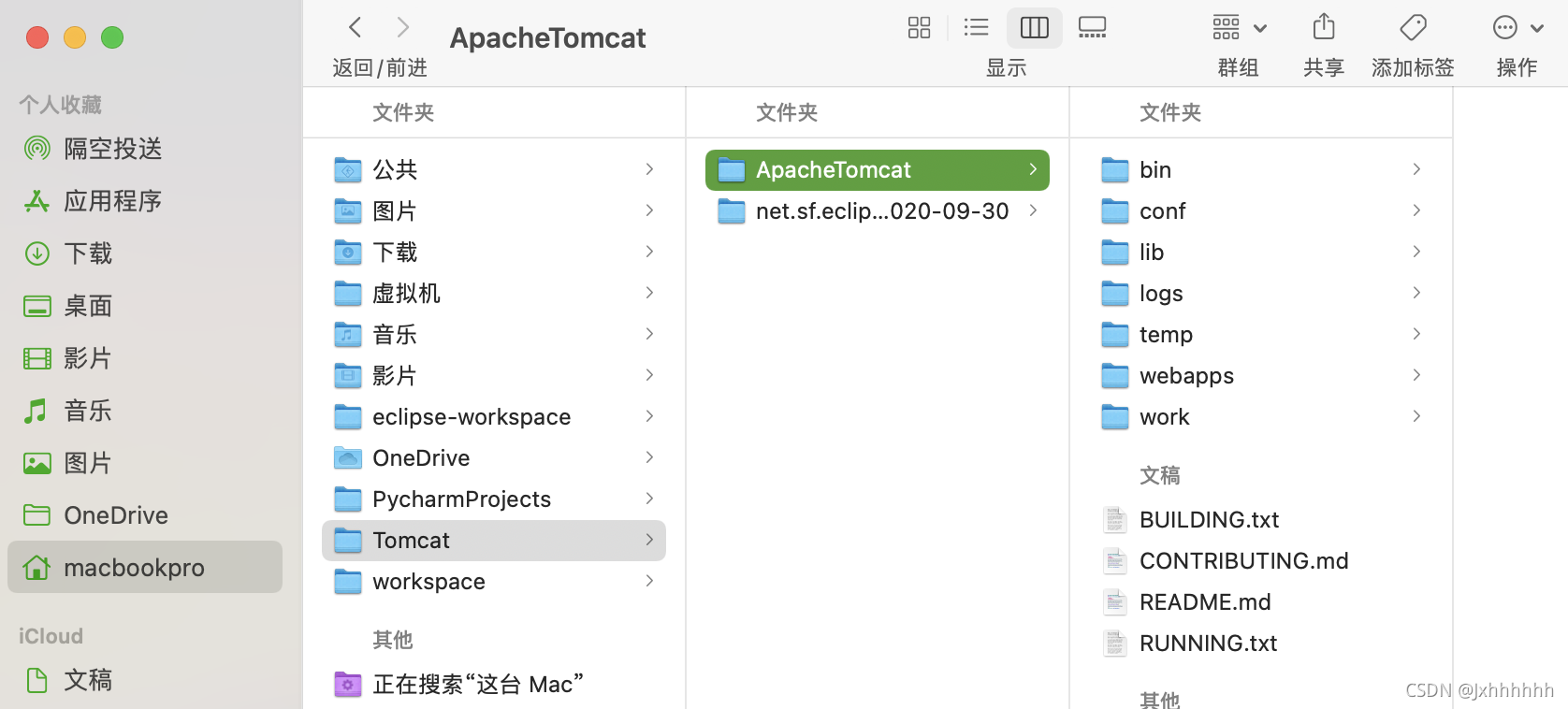
Task: Select the CONTRIBUTING.md file
Action: coord(1260,560)
